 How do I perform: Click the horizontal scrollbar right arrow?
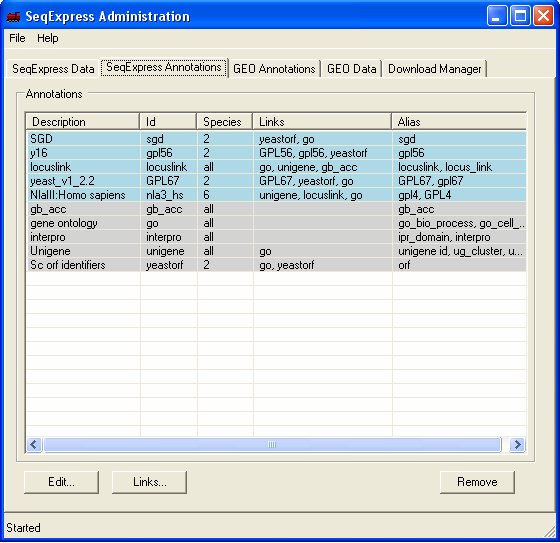pos(517,445)
